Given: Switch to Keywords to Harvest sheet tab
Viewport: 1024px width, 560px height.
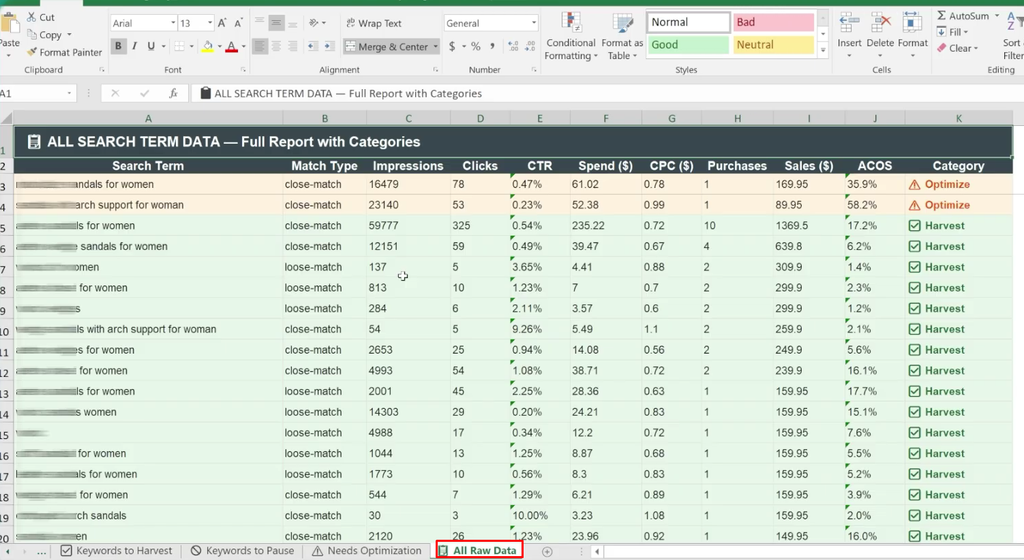Looking at the screenshot, I should pos(116,551).
